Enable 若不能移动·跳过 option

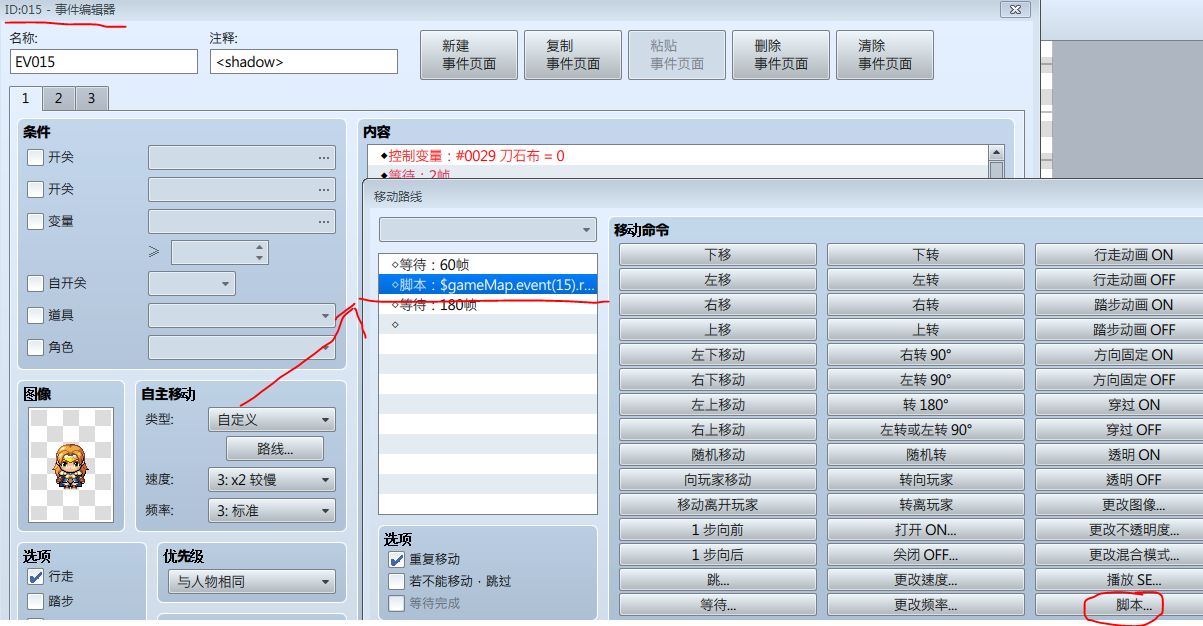[x=397, y=581]
